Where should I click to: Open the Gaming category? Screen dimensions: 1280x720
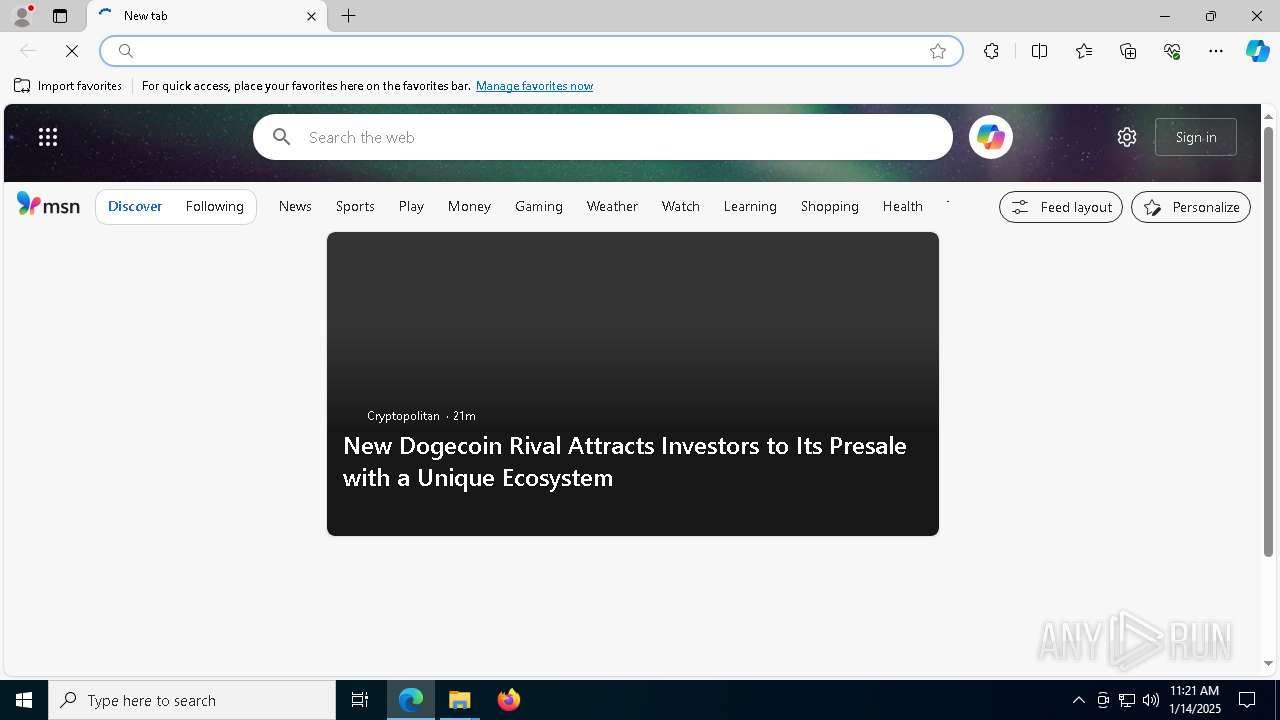pos(539,206)
